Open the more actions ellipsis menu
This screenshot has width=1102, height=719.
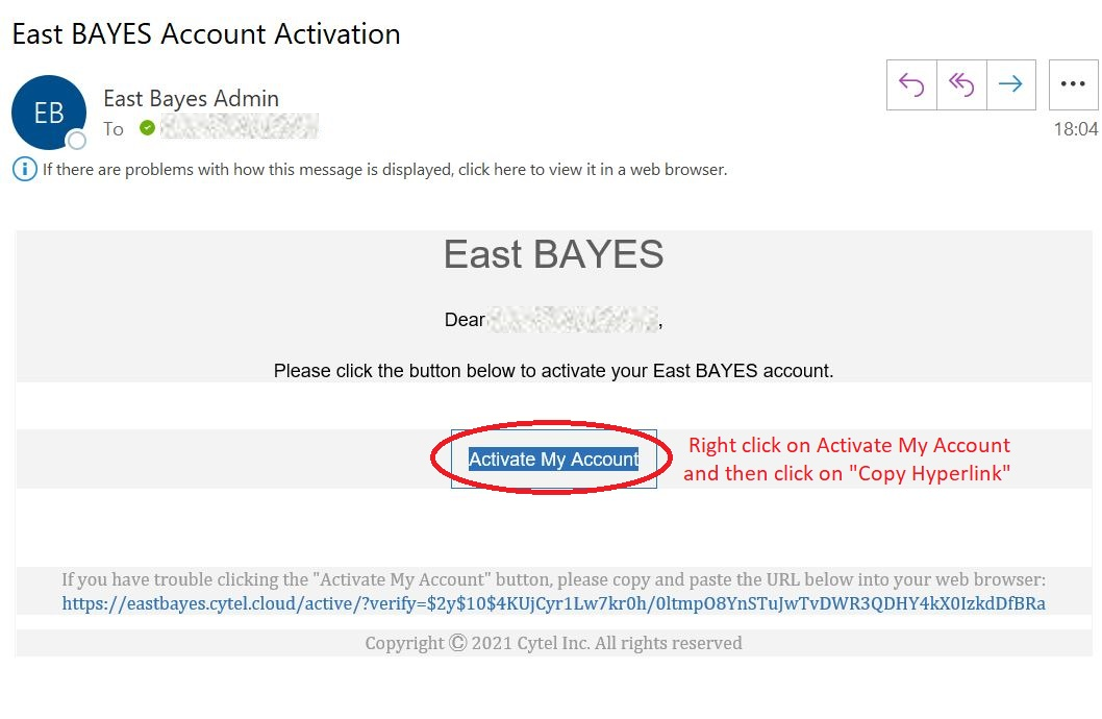[1073, 84]
